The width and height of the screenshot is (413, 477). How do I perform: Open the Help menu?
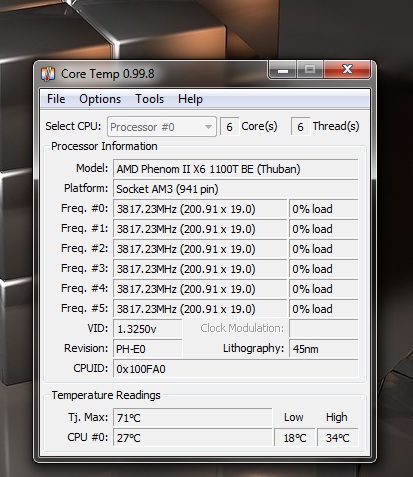(190, 99)
